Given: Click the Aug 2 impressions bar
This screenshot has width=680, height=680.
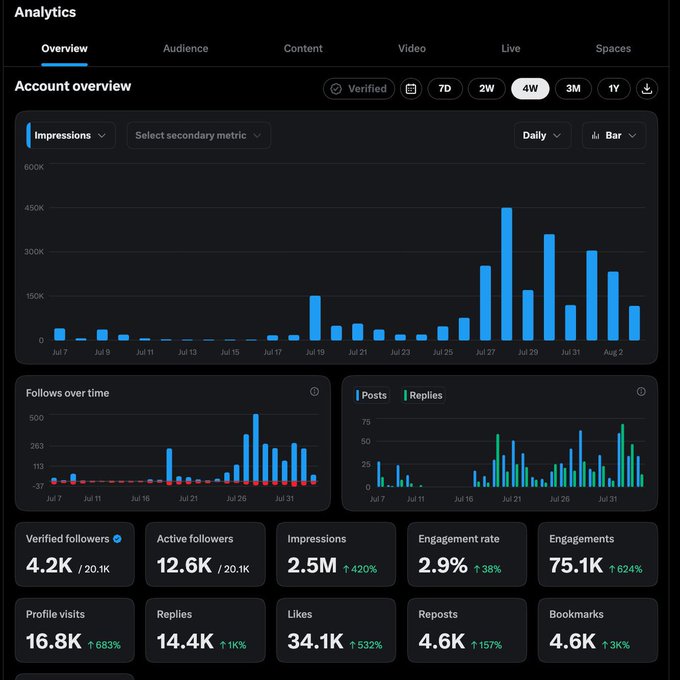Looking at the screenshot, I should 613,306.
